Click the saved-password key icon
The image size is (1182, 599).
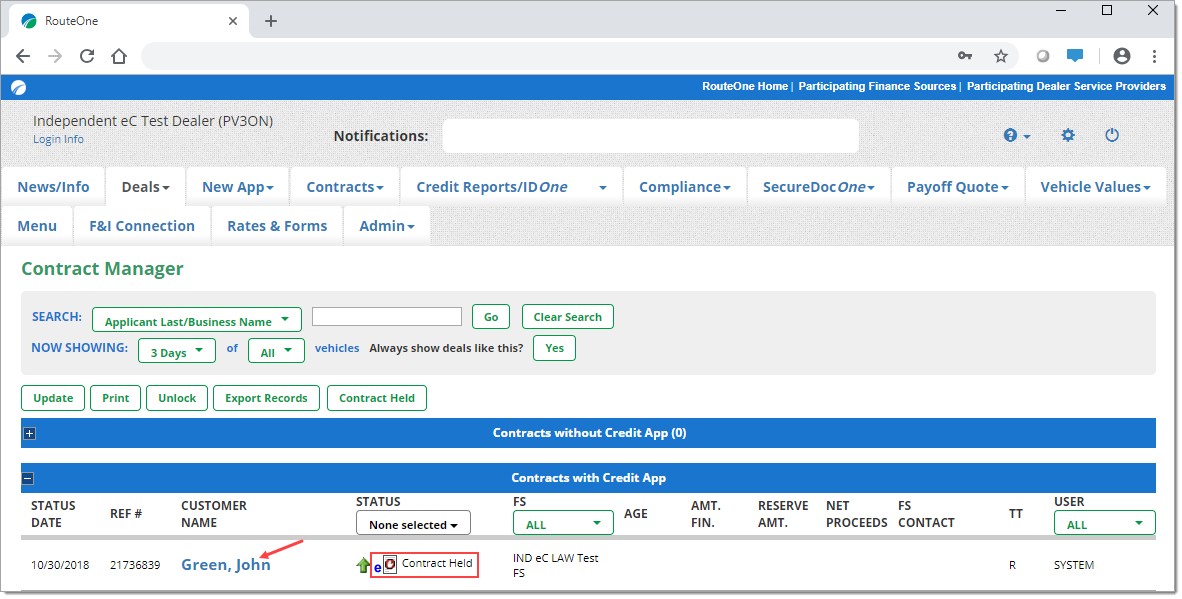point(965,56)
